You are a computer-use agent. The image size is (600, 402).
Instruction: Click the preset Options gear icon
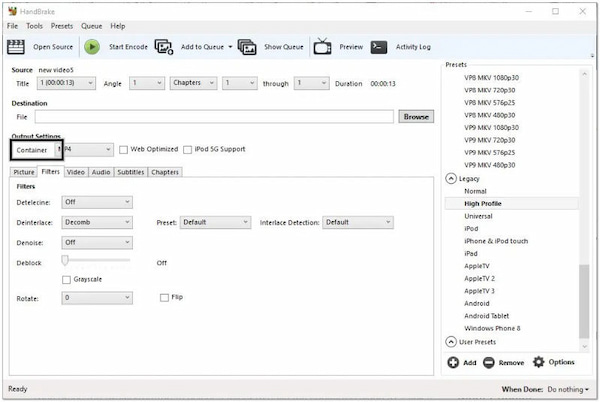coord(538,362)
